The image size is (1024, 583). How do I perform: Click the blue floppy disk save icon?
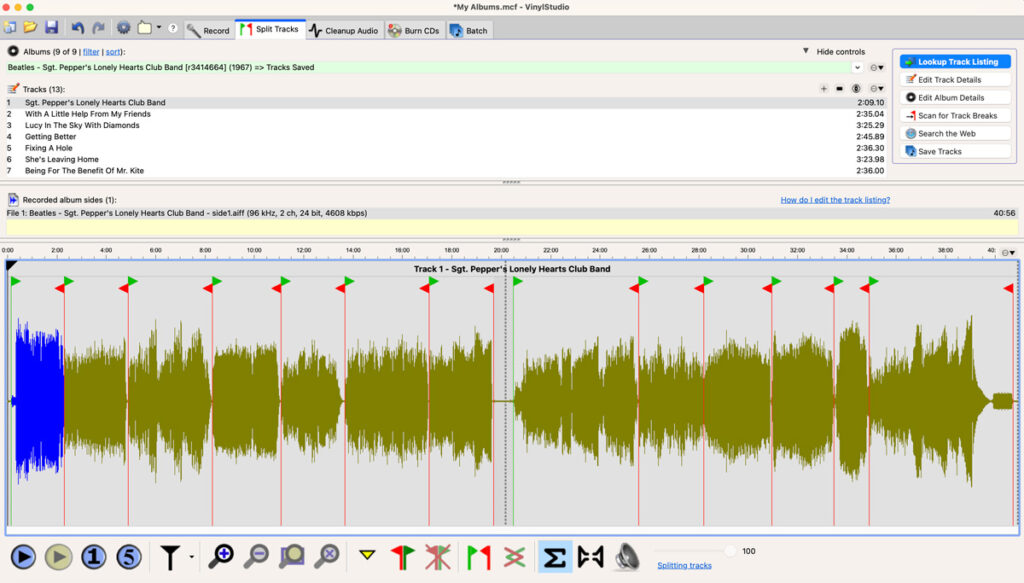point(51,27)
